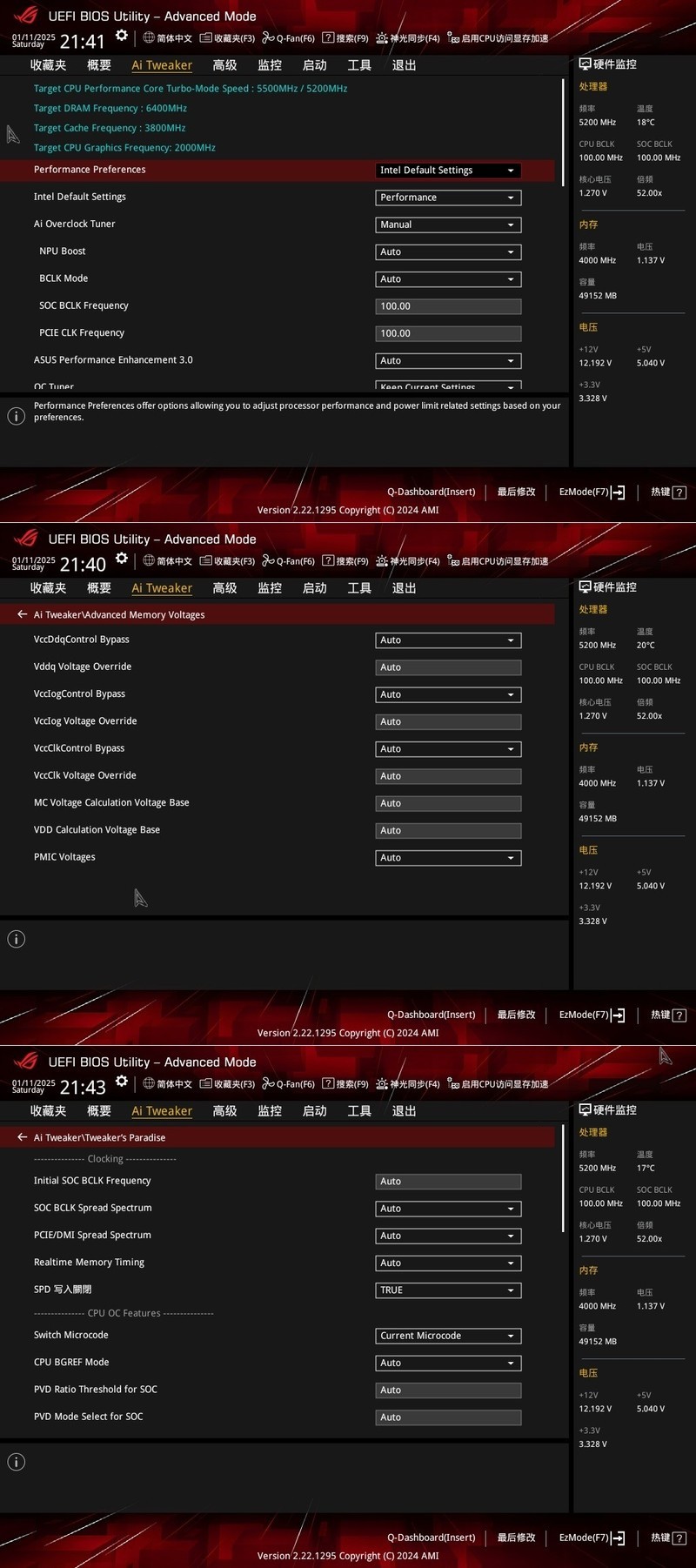This screenshot has width=696, height=1568.
Task: Click 硬件监控 monitor icon in 21:40 screen
Action: pos(585,586)
